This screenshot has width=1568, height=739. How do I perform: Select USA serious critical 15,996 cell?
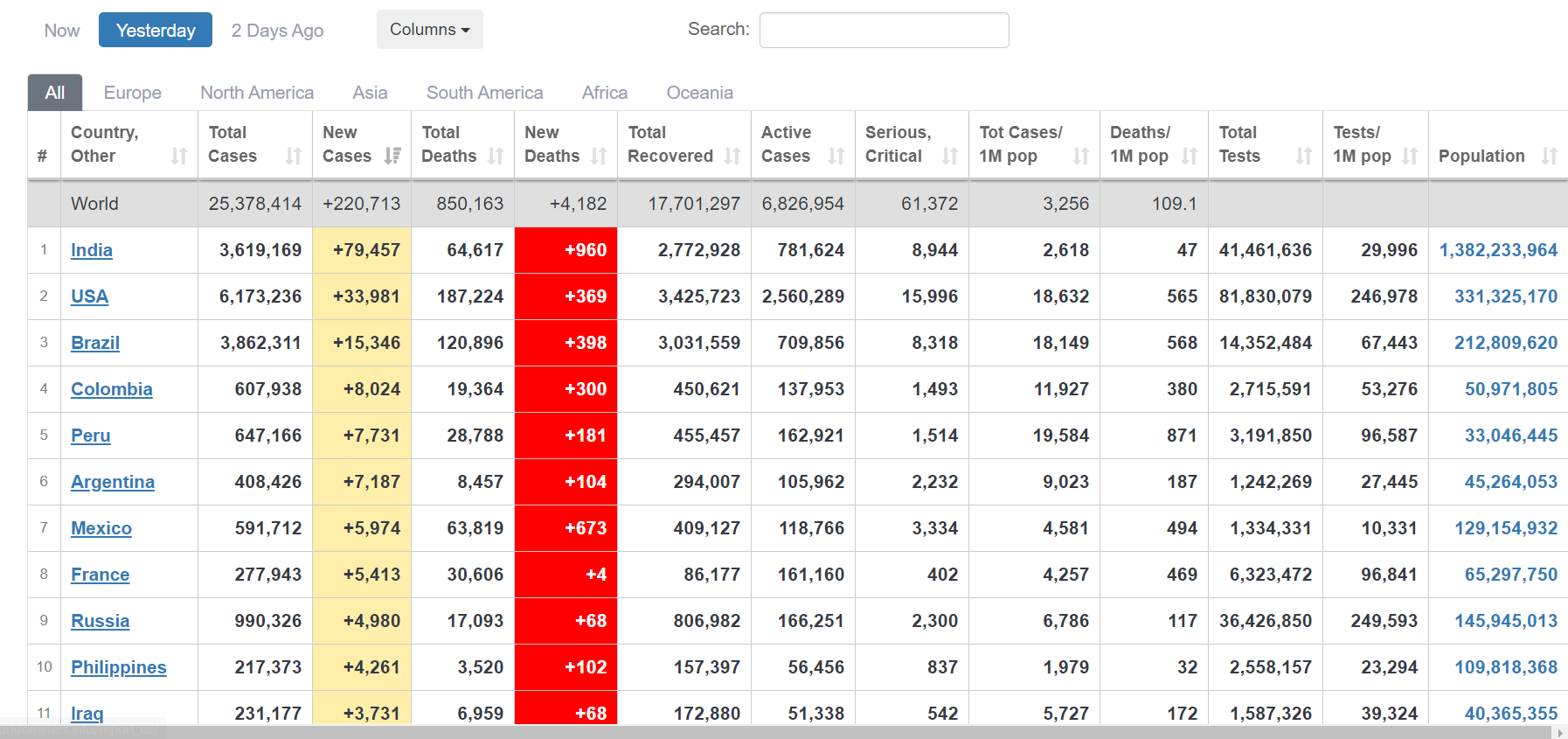(x=912, y=296)
